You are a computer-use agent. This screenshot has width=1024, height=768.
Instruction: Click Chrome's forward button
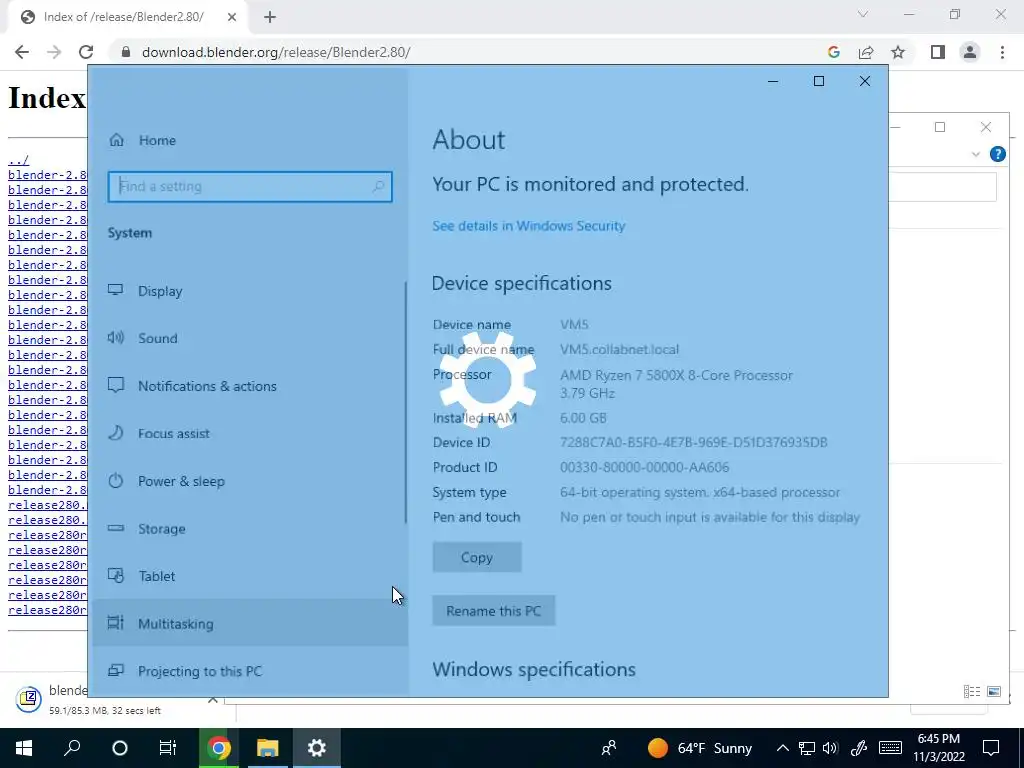pos(54,52)
